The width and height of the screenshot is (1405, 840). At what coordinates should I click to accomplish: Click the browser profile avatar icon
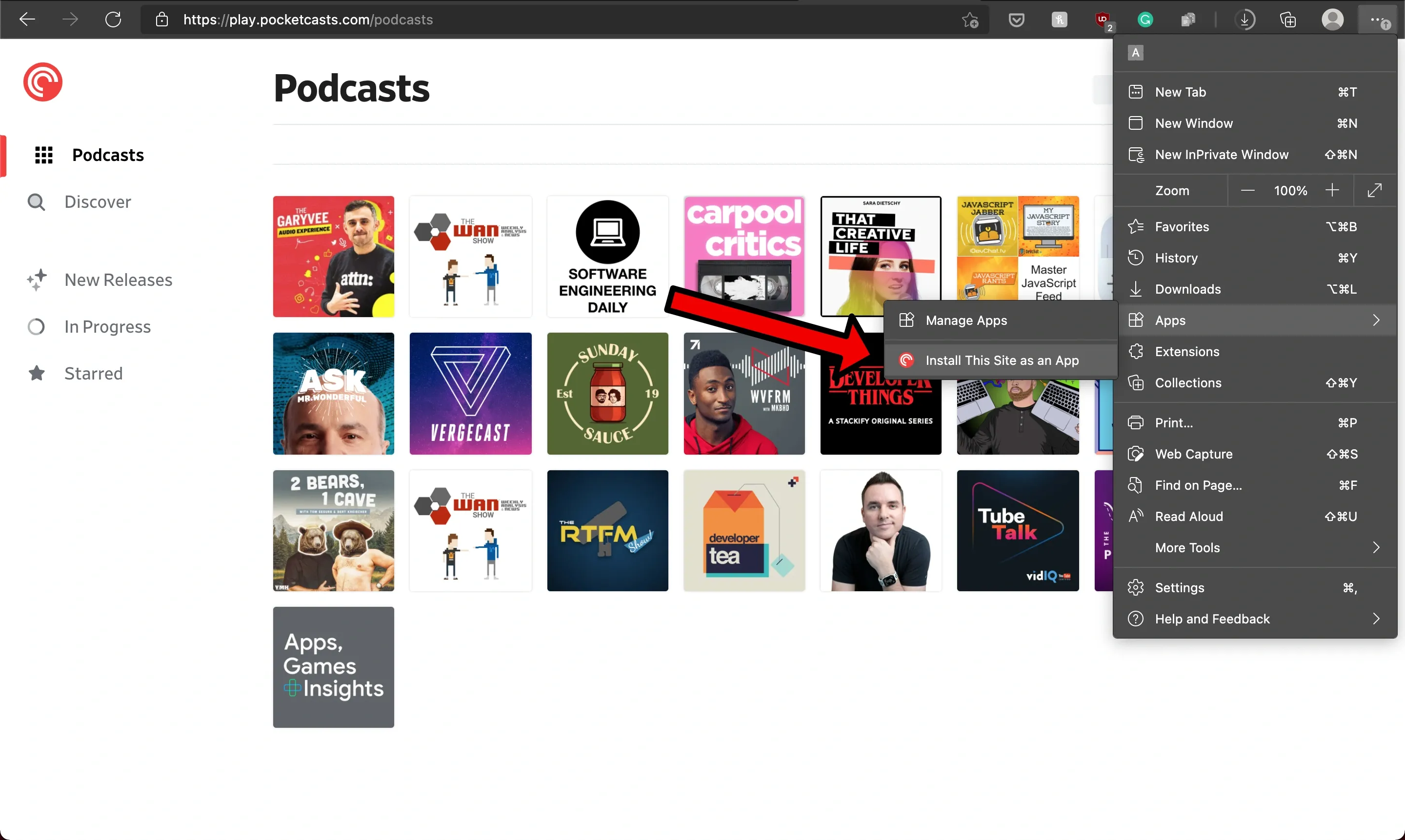pyautogui.click(x=1332, y=20)
